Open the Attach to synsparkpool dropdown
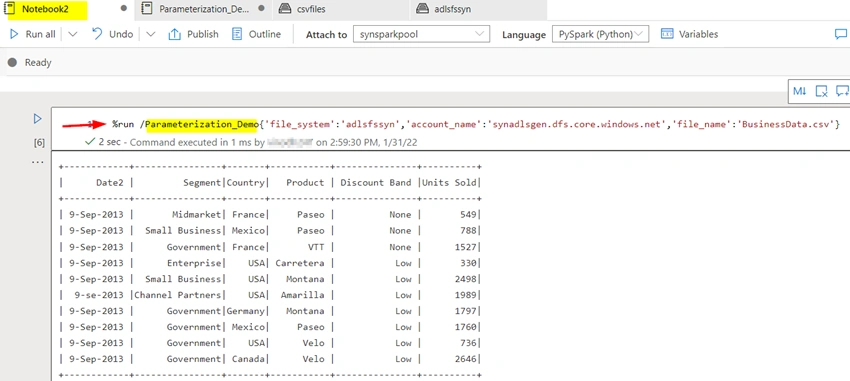Image resolution: width=850 pixels, height=381 pixels. [421, 34]
